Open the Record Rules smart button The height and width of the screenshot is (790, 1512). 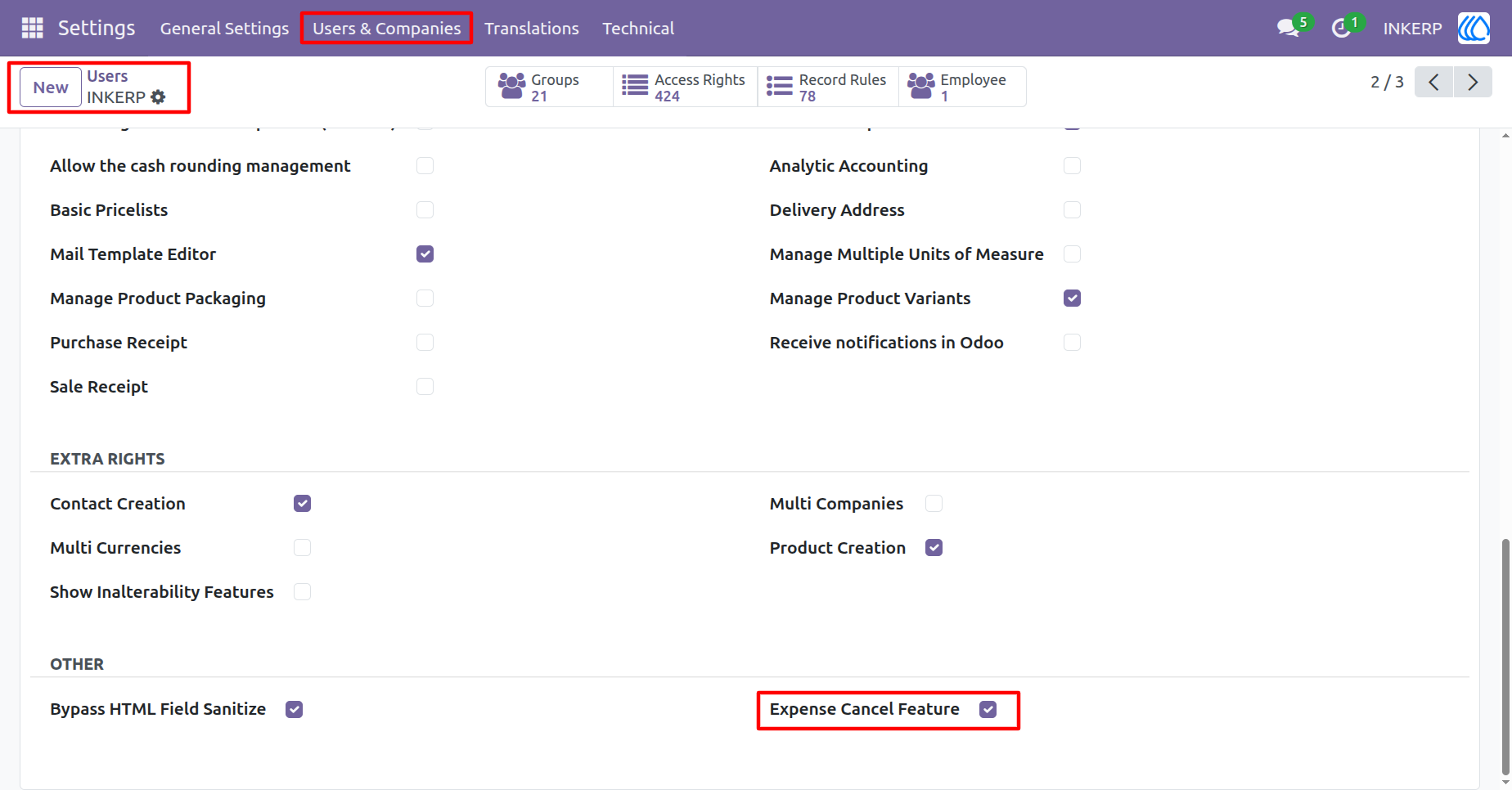(828, 87)
